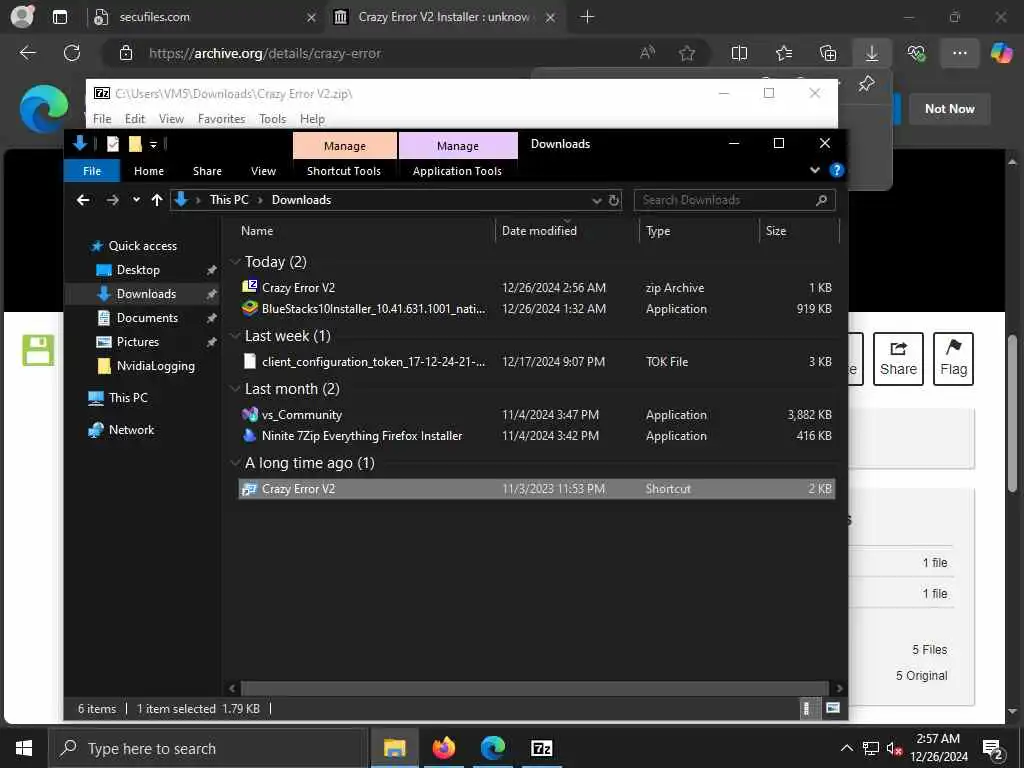Open customize quick access toolbar dropdown
The image size is (1024, 768).
pyautogui.click(x=153, y=144)
